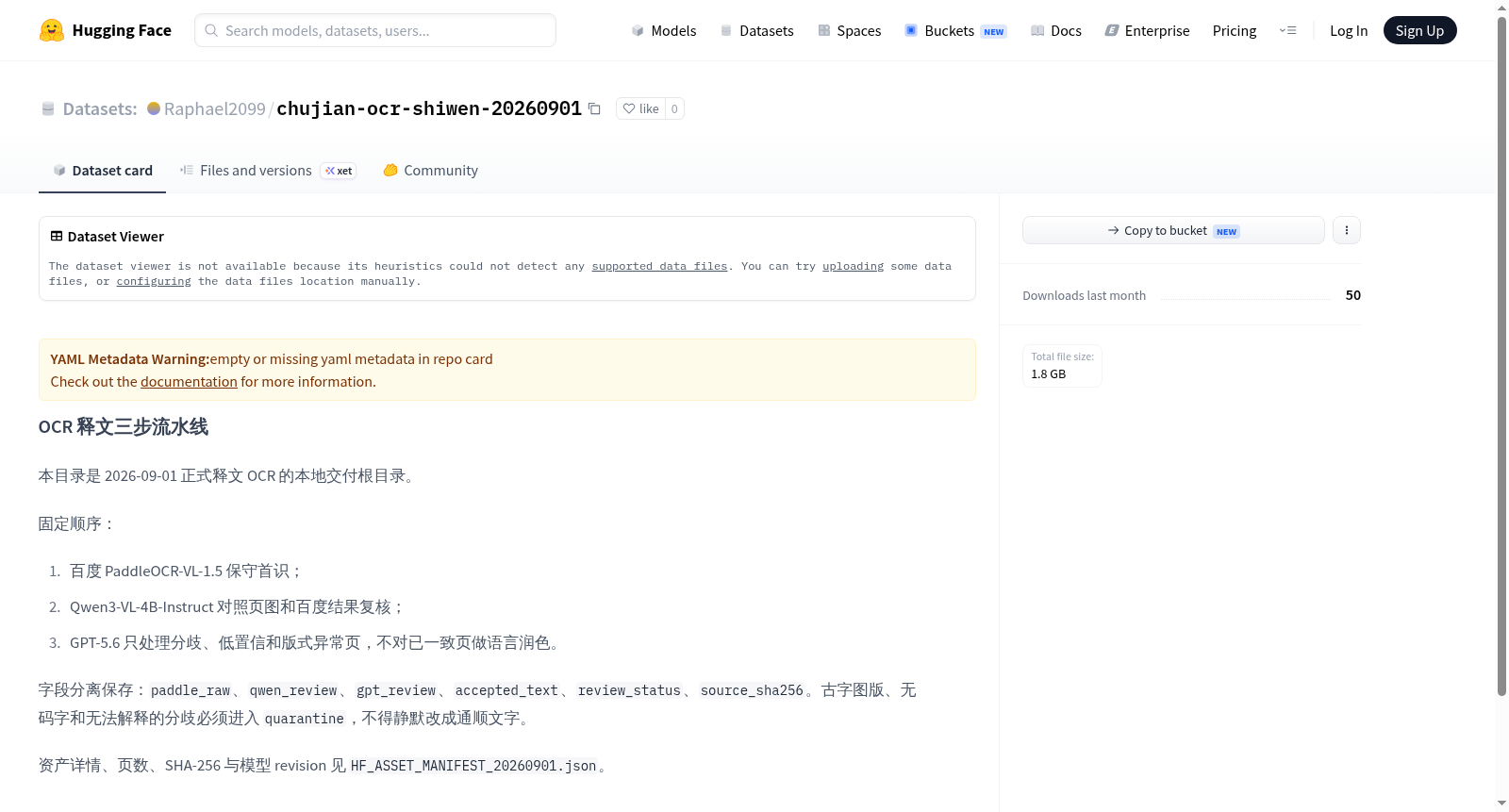Click the dataset icon beside 'Datasets:'
This screenshot has height=812, width=1509.
pos(48,108)
